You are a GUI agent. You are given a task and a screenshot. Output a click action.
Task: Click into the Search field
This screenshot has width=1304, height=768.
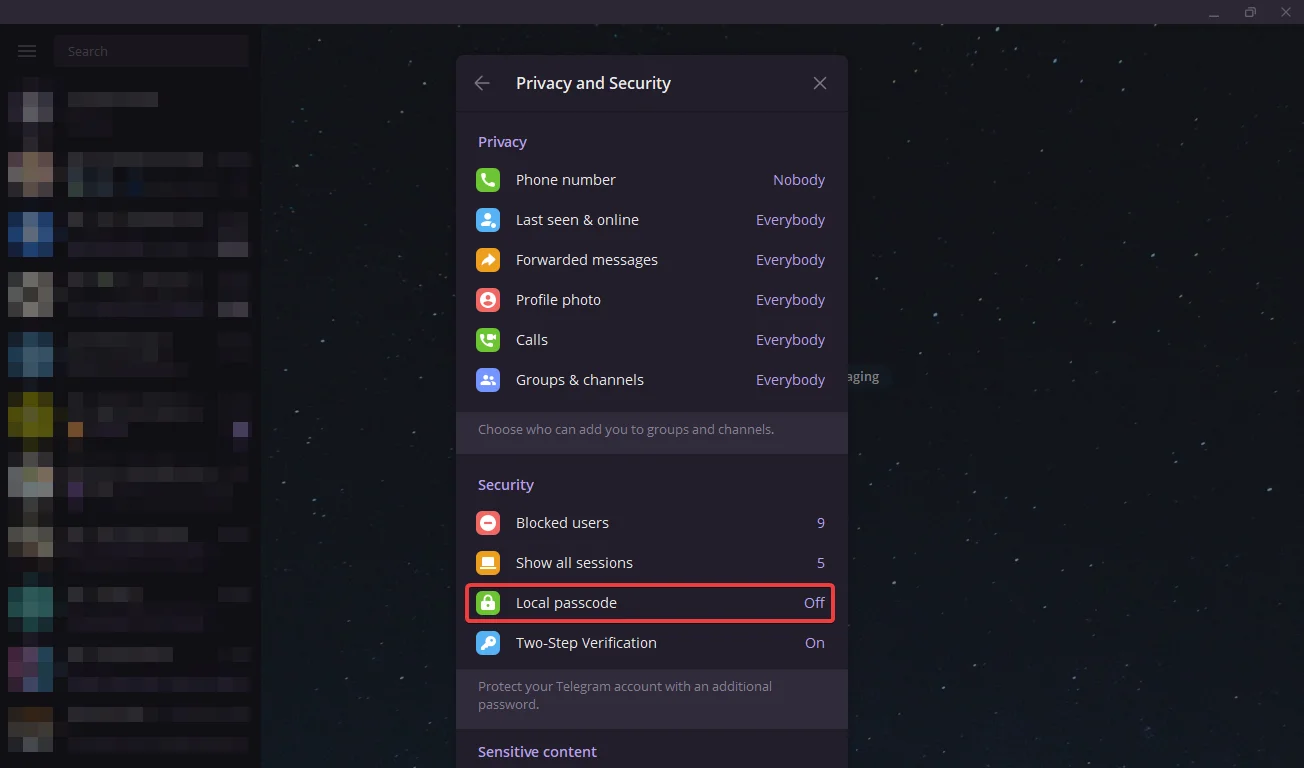(x=150, y=51)
